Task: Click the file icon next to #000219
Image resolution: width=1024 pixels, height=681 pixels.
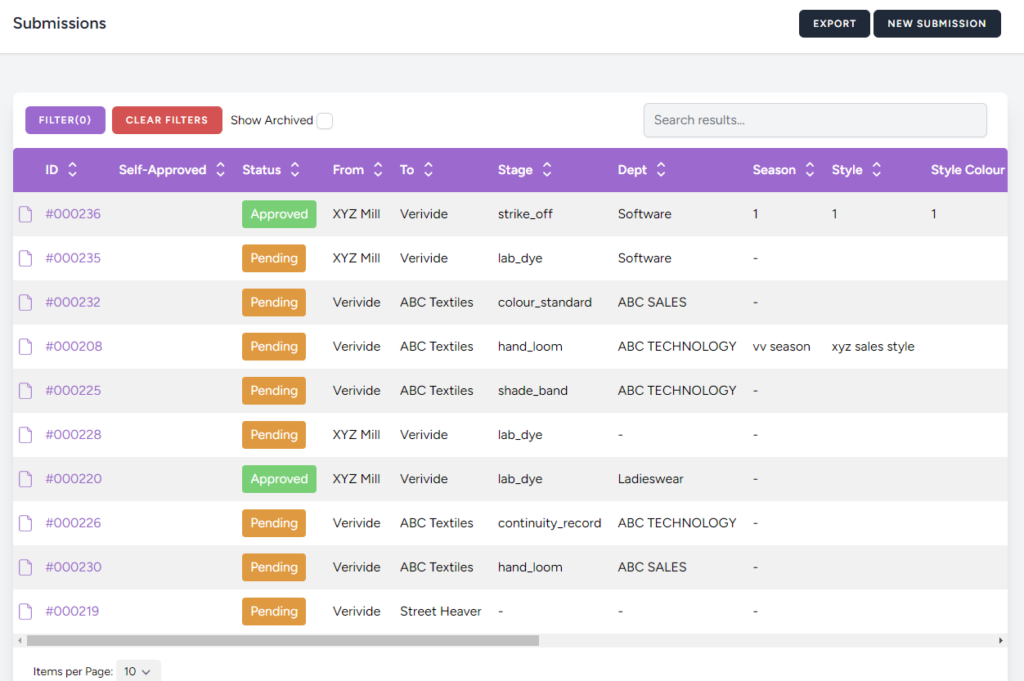Action: [x=26, y=611]
